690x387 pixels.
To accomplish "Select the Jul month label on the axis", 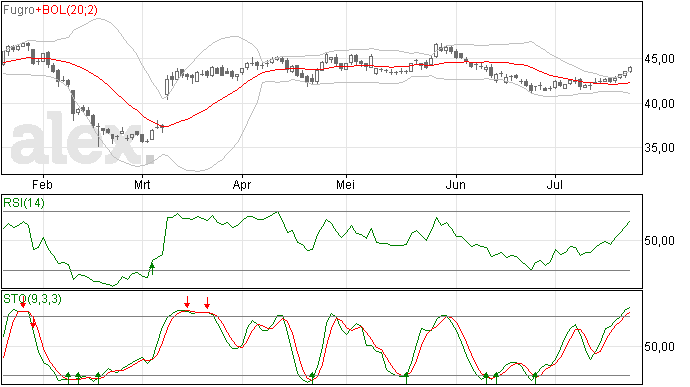I will pos(554,184).
